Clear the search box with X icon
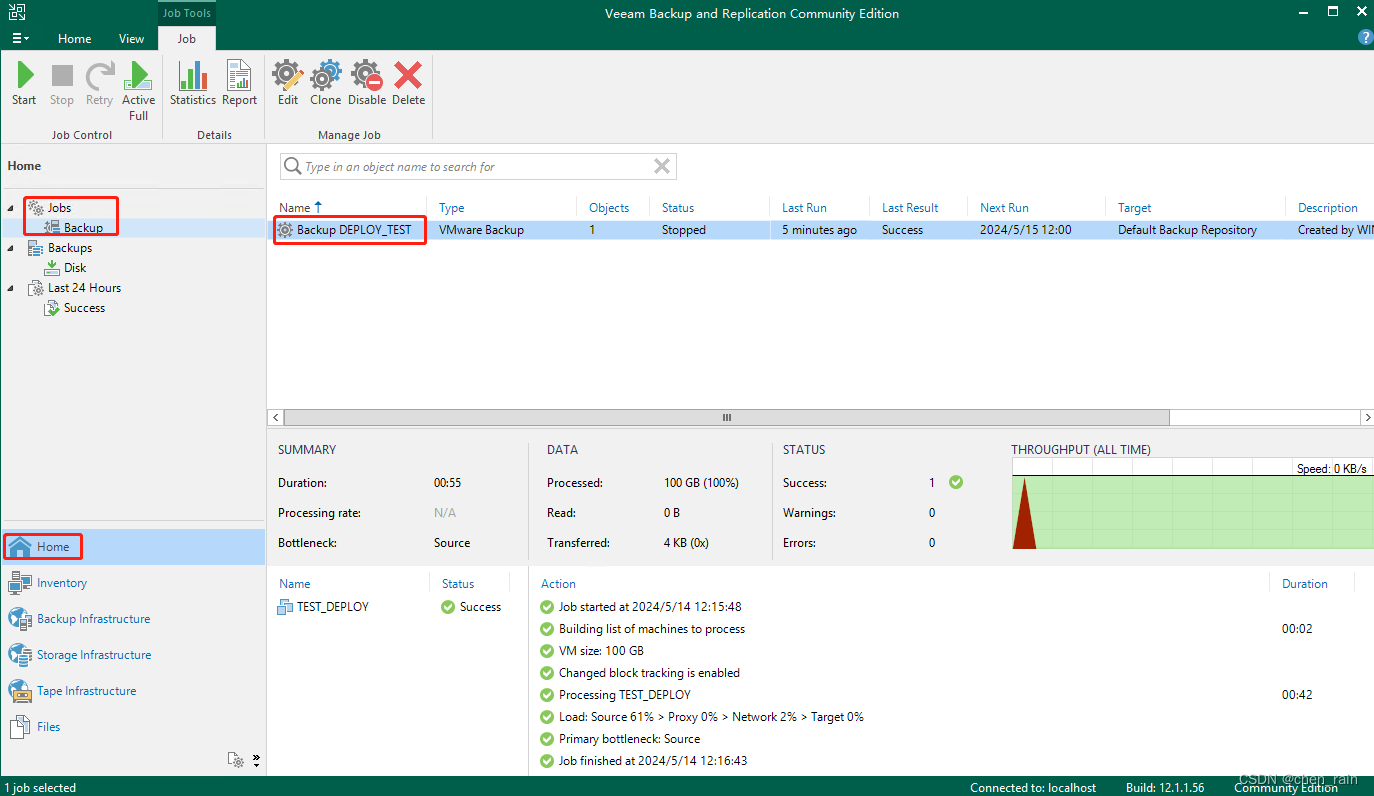Image resolution: width=1374 pixels, height=796 pixels. tap(662, 166)
